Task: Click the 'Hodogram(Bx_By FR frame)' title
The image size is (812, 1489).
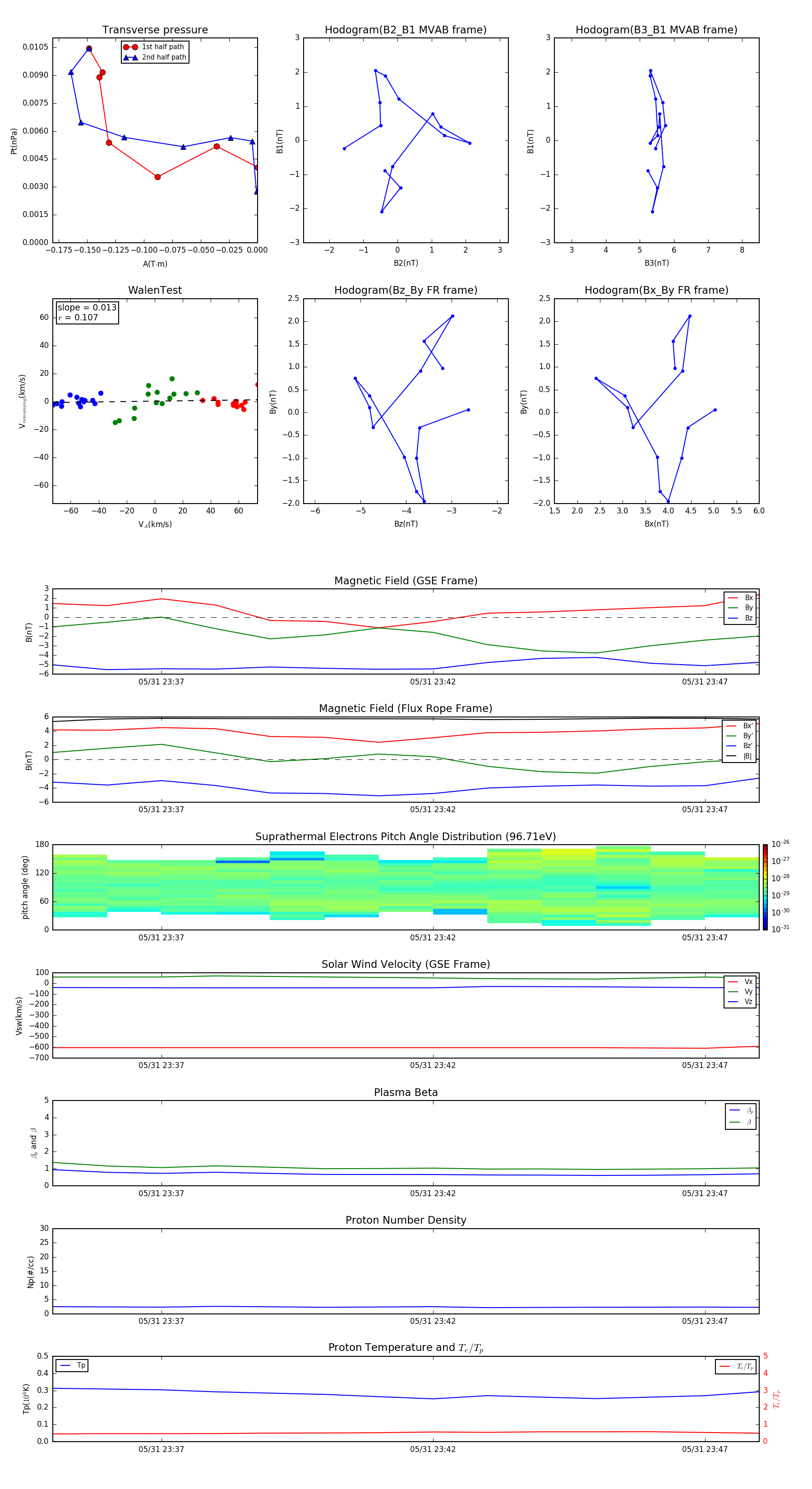Action: tap(656, 290)
